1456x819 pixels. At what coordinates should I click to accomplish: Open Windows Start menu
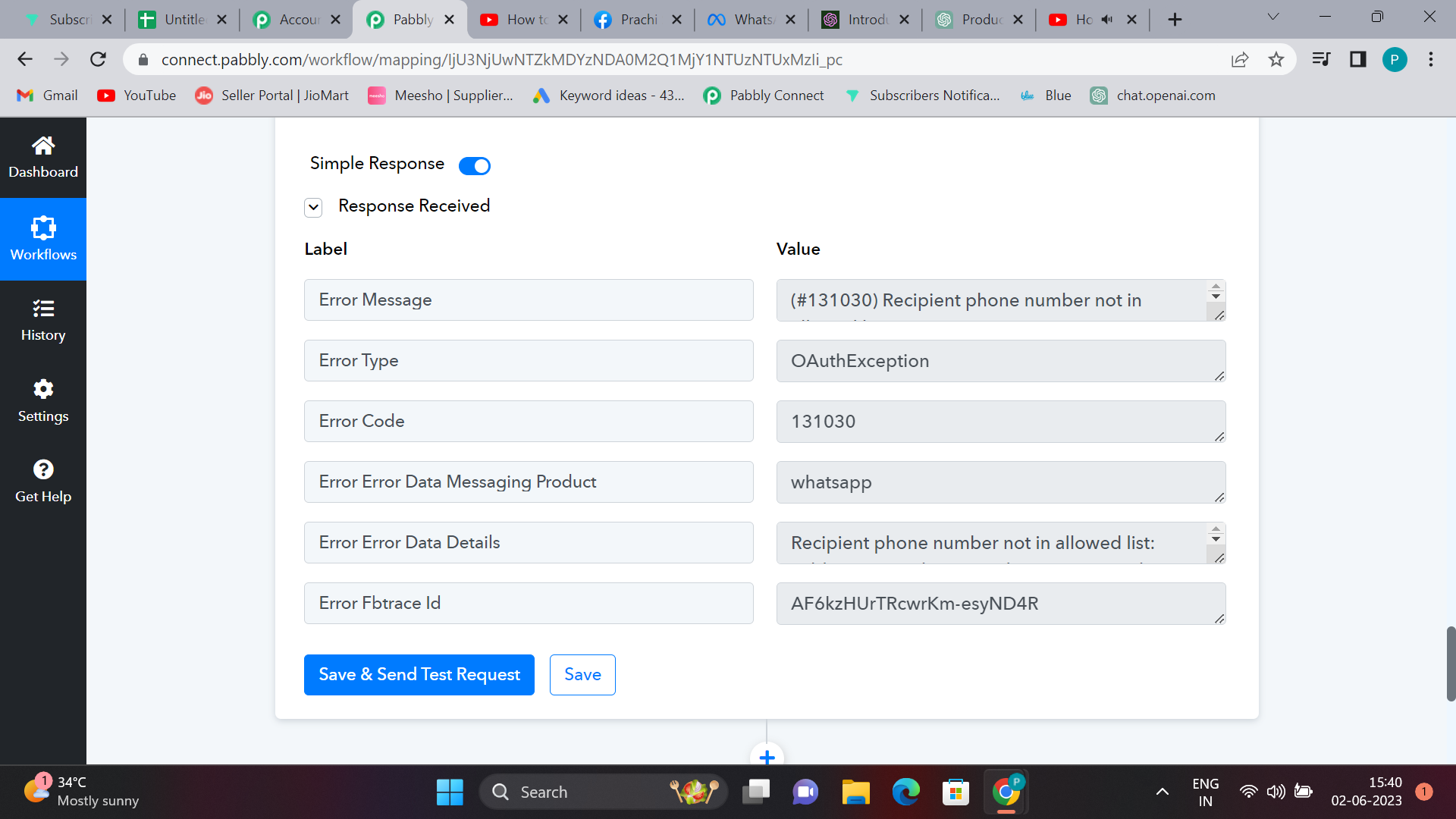(450, 792)
